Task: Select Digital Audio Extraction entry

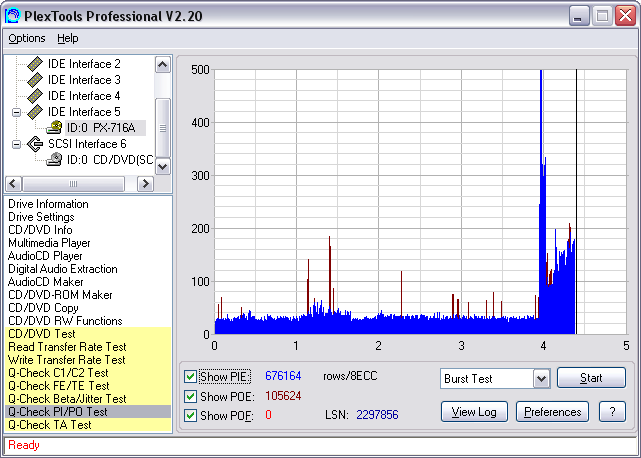Action: [88, 269]
